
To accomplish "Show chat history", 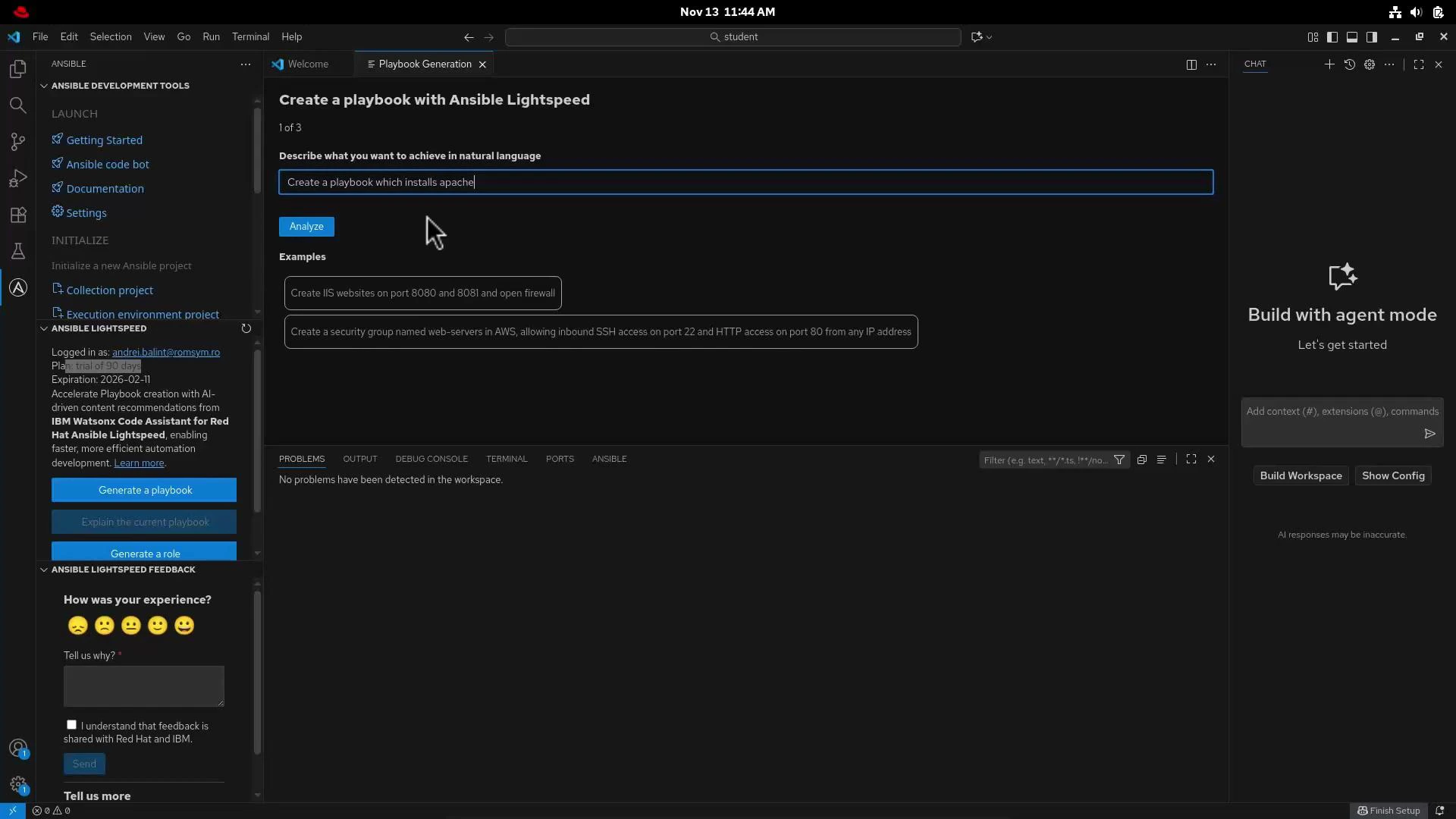I will click(1350, 64).
